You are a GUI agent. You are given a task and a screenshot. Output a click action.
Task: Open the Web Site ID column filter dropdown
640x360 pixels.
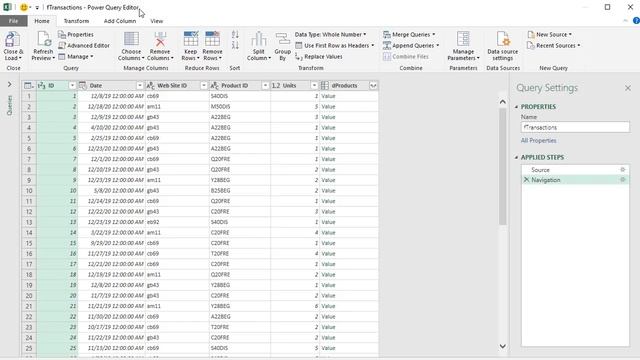pyautogui.click(x=204, y=85)
